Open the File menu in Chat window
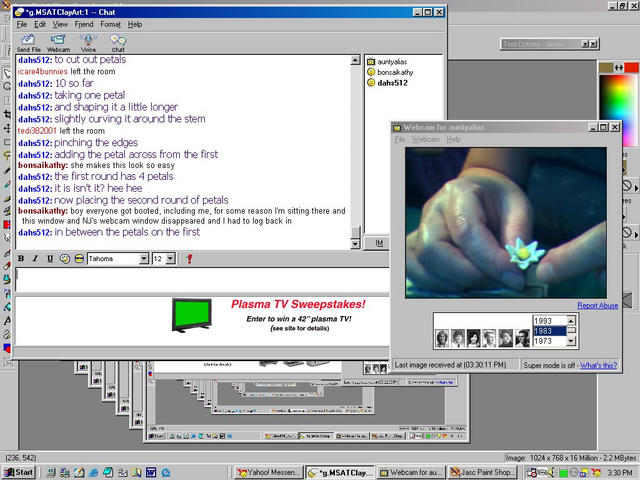 [22, 24]
